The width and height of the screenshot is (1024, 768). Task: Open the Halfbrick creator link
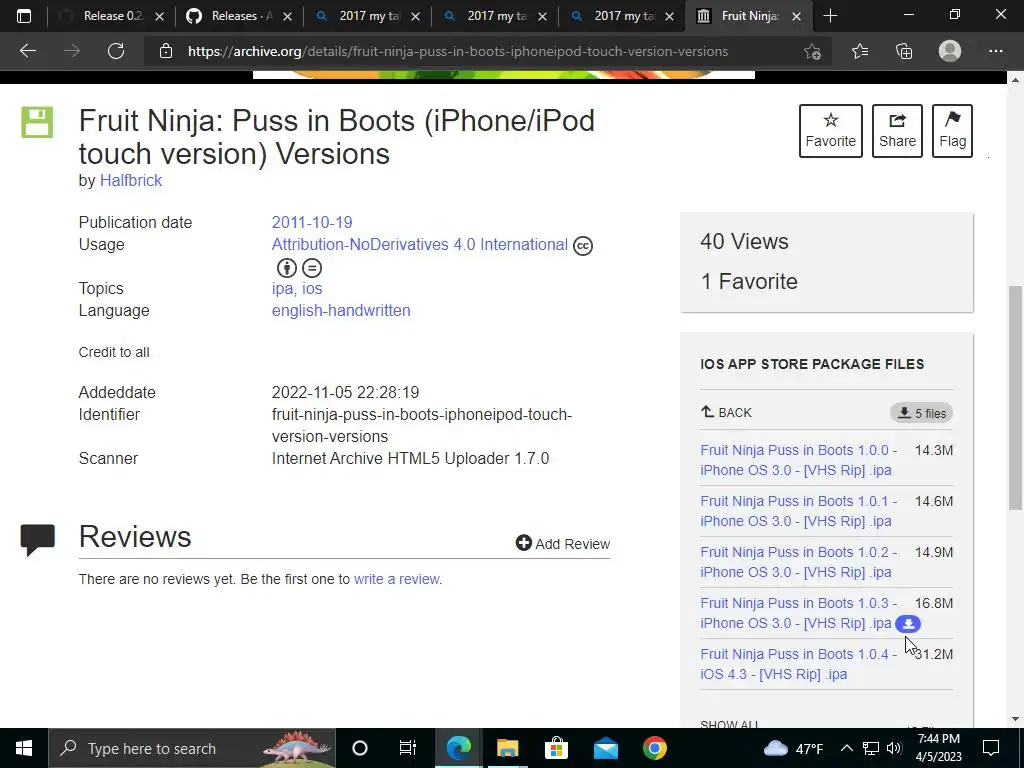tap(131, 180)
